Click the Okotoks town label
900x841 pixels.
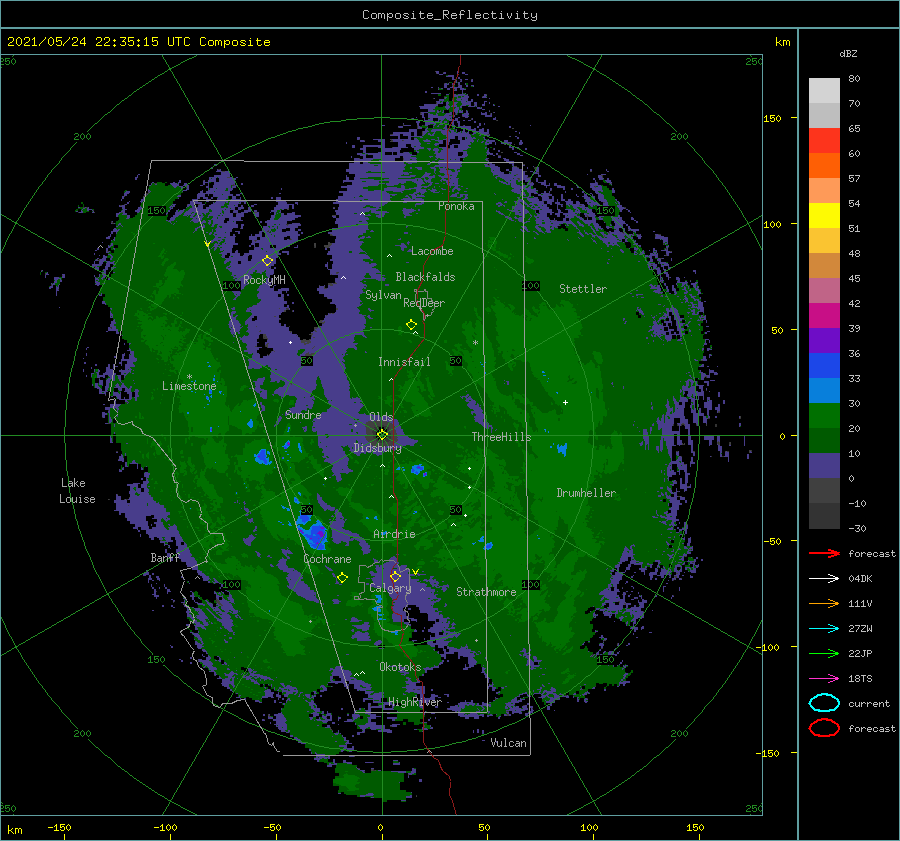tap(400, 667)
